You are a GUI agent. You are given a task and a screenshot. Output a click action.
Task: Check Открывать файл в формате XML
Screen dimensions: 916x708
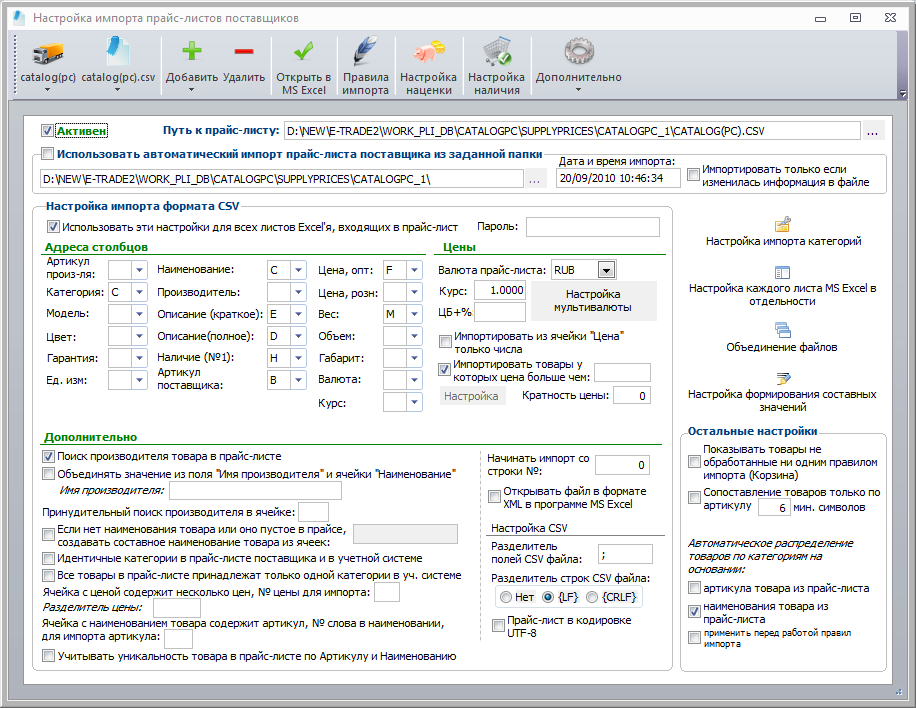[494, 497]
